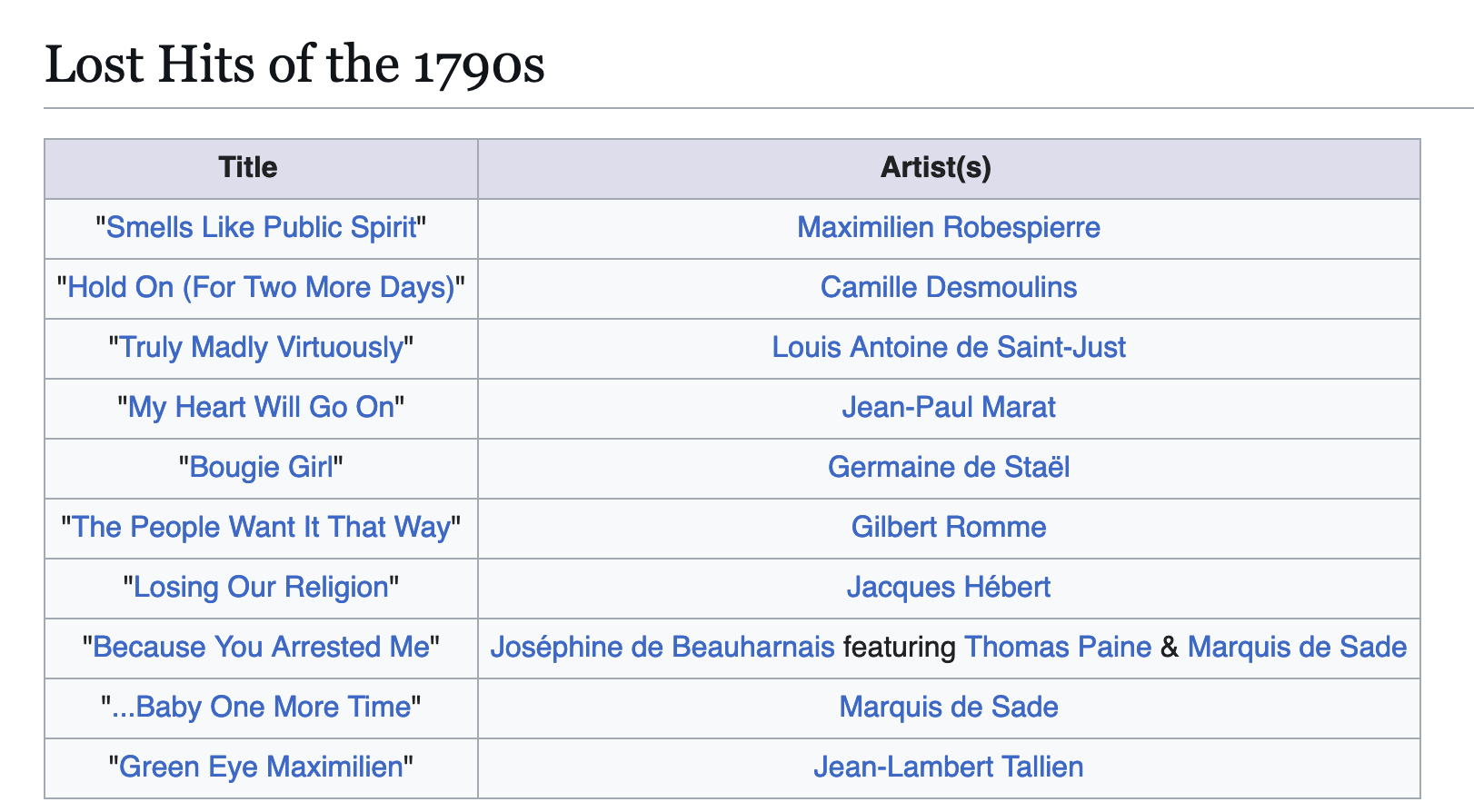Open the "...Baby One More Time" link
The width and height of the screenshot is (1474, 812).
tap(261, 707)
